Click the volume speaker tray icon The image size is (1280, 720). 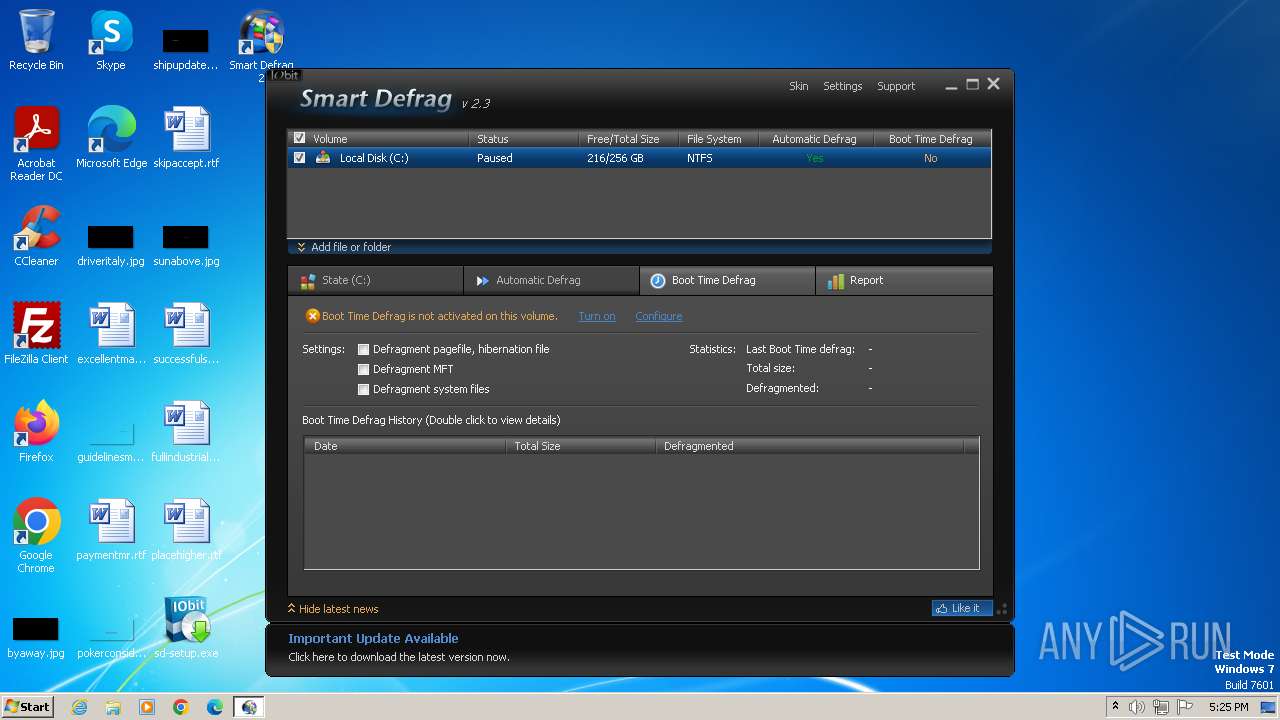1137,707
